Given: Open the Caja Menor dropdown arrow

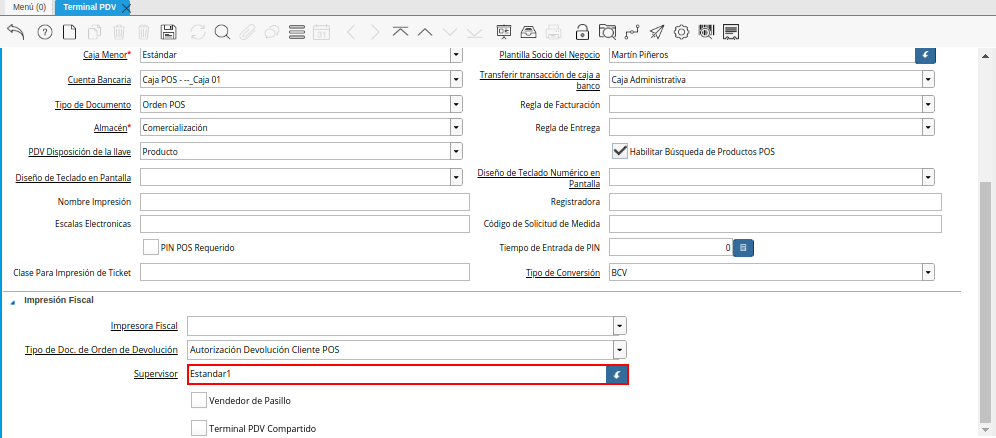Looking at the screenshot, I should (456, 55).
